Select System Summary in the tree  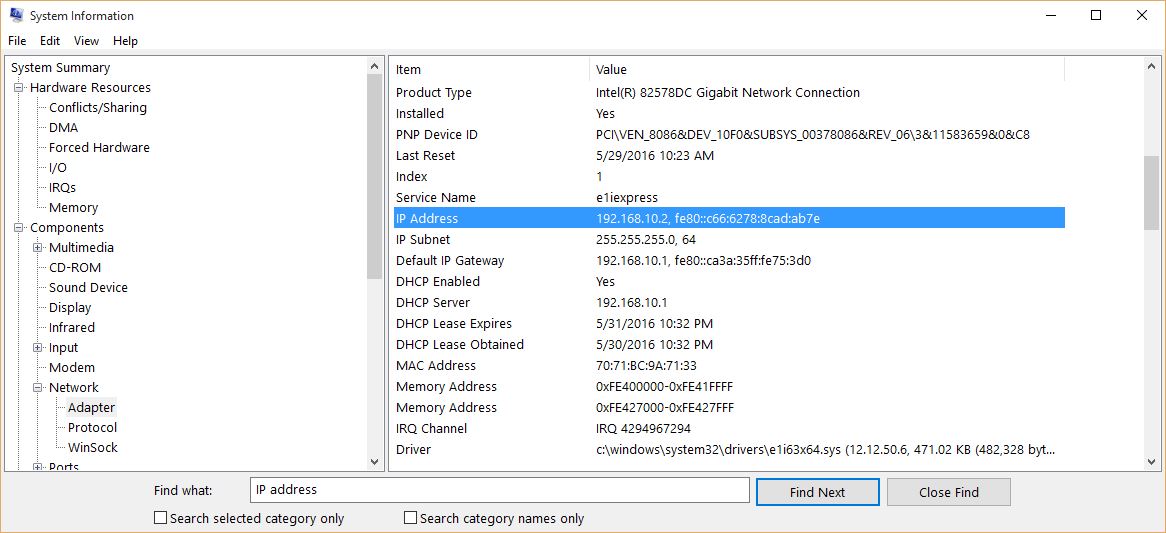pyautogui.click(x=60, y=68)
